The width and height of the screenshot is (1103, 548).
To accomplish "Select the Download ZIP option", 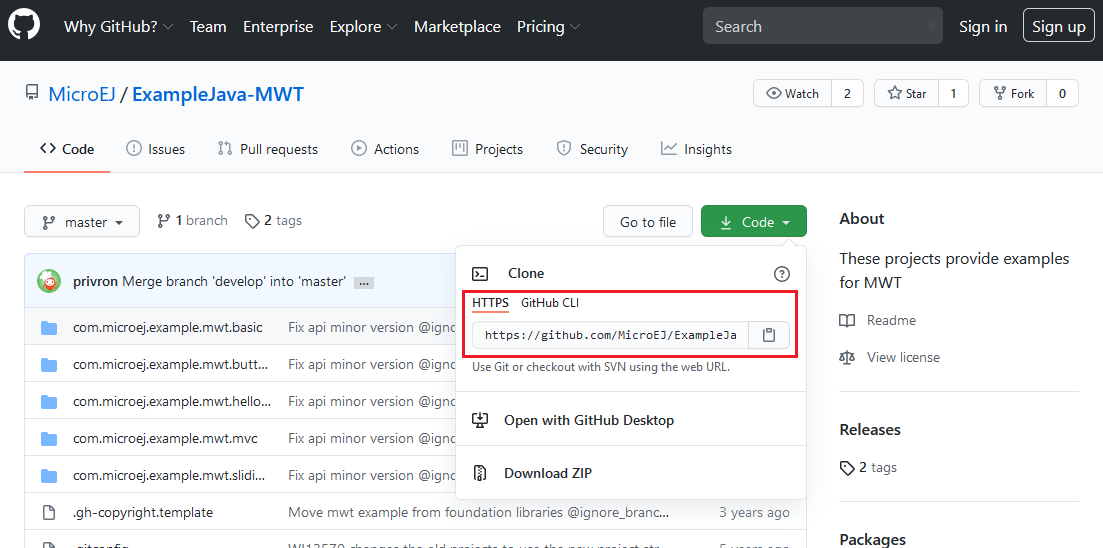I will [x=547, y=473].
